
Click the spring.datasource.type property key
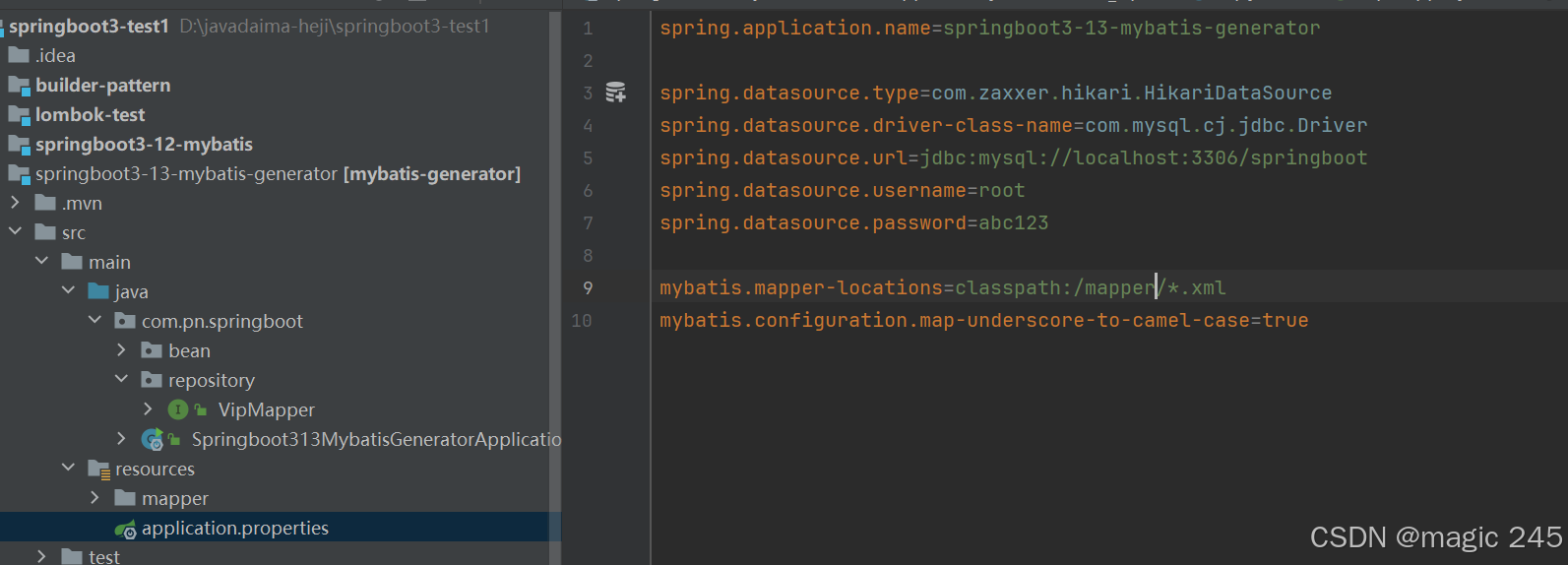(789, 94)
